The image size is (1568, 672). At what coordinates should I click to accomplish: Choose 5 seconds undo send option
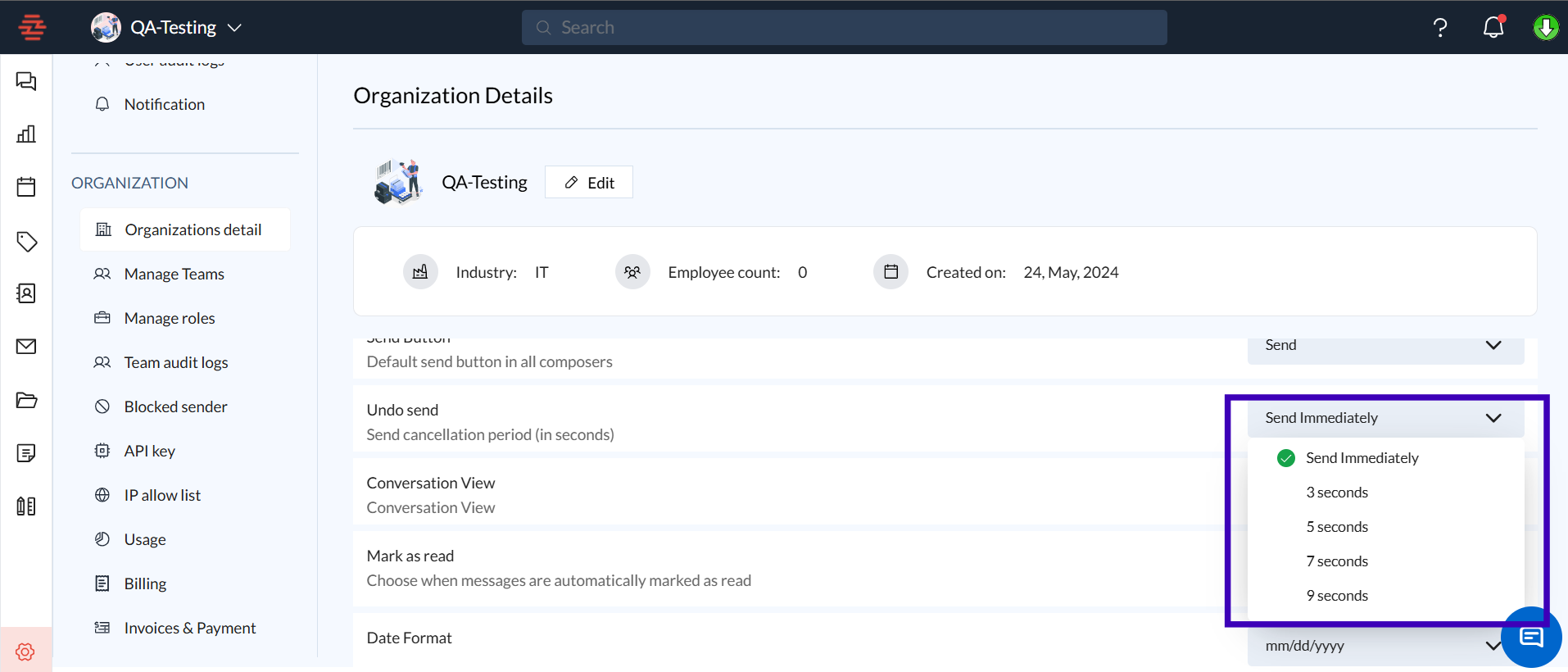coord(1336,527)
